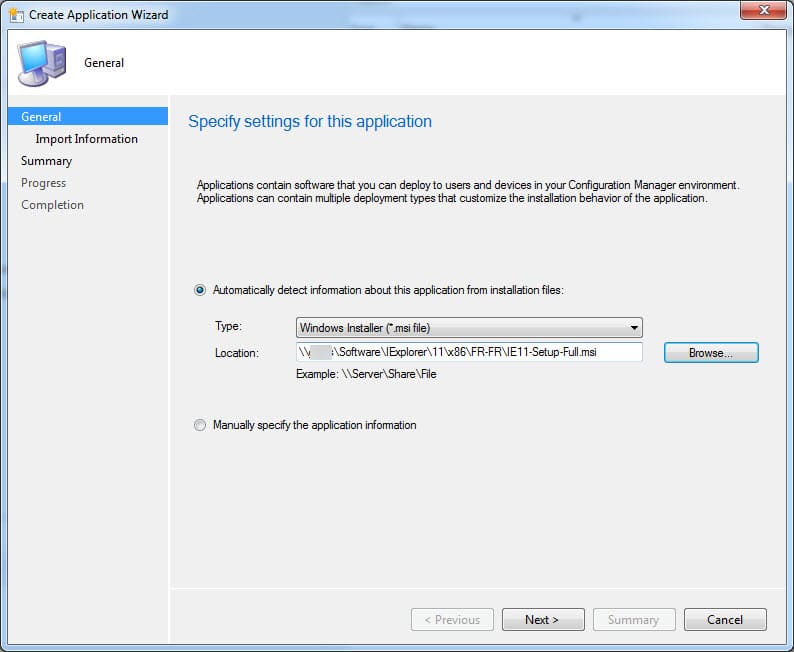794x652 pixels.
Task: Click the Specify settings for this application heading
Action: 310,122
